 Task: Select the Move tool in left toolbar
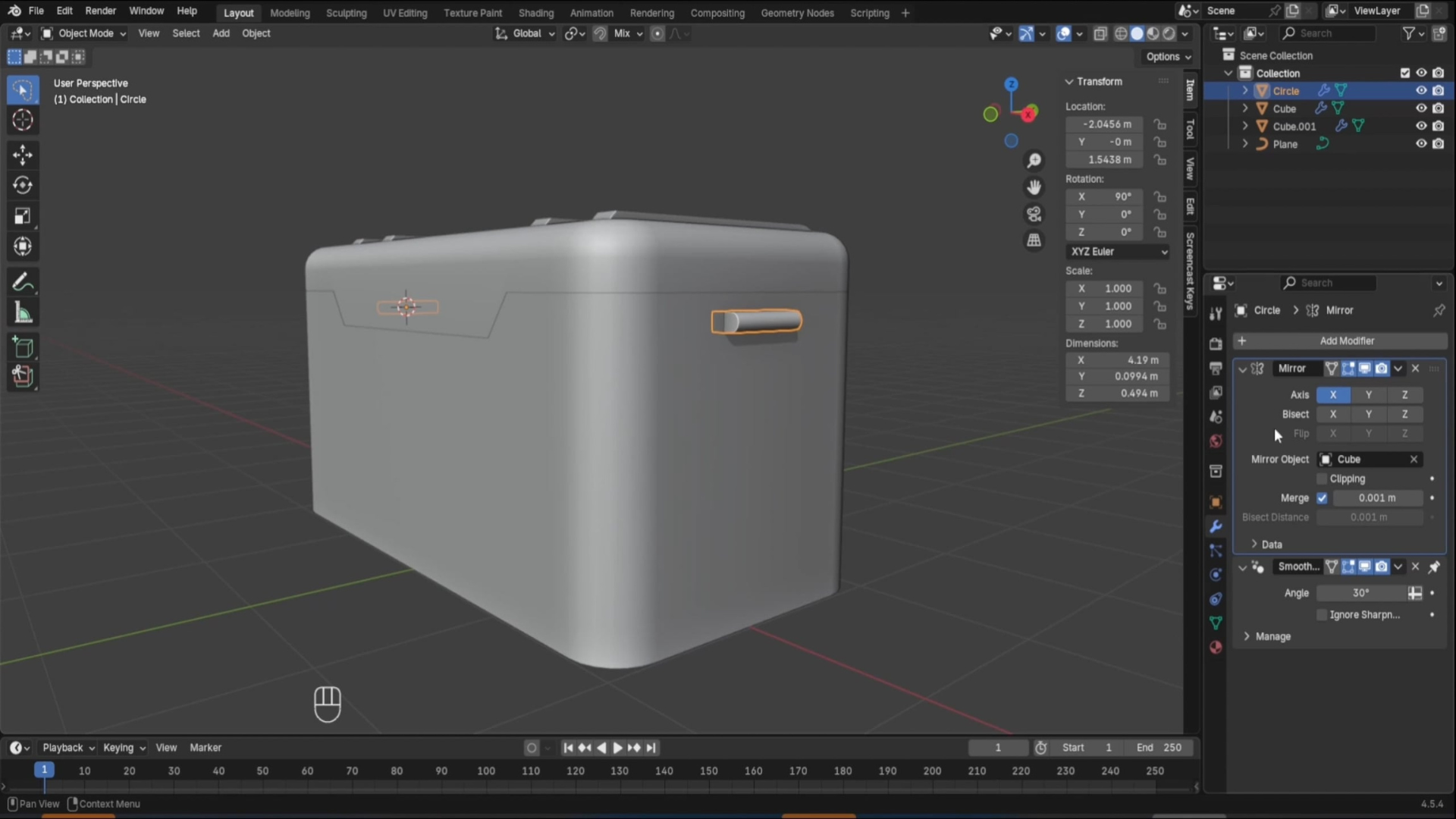(x=22, y=155)
